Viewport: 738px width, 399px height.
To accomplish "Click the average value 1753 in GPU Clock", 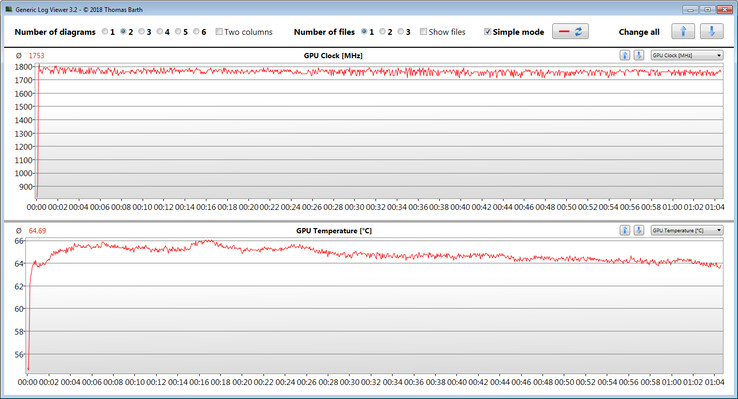I will [x=36, y=56].
